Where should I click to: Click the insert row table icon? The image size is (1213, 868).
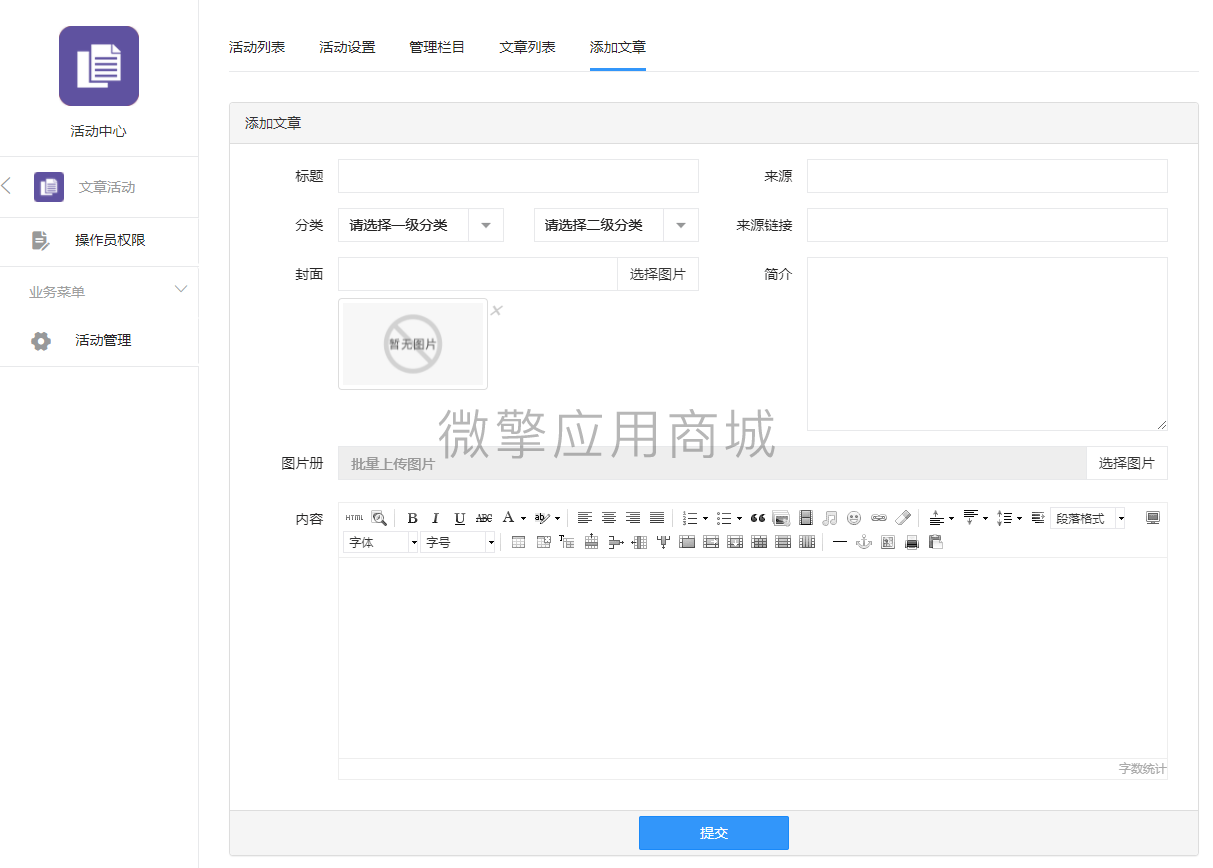591,542
